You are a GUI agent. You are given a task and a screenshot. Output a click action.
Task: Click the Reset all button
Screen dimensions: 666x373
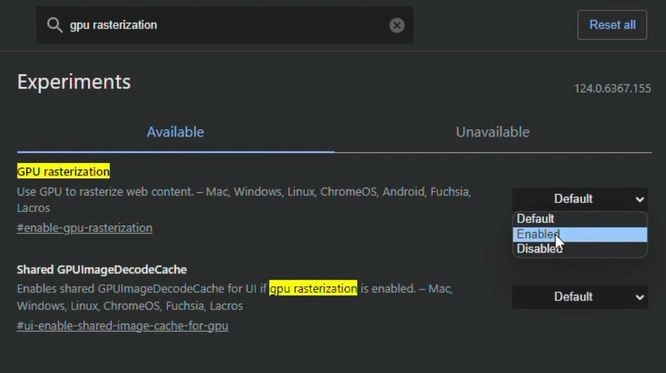tap(612, 25)
